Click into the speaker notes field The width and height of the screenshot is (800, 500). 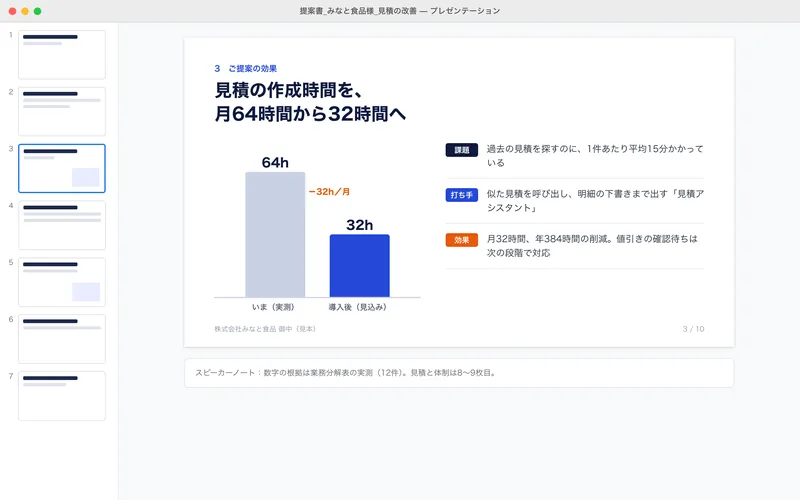coord(459,373)
